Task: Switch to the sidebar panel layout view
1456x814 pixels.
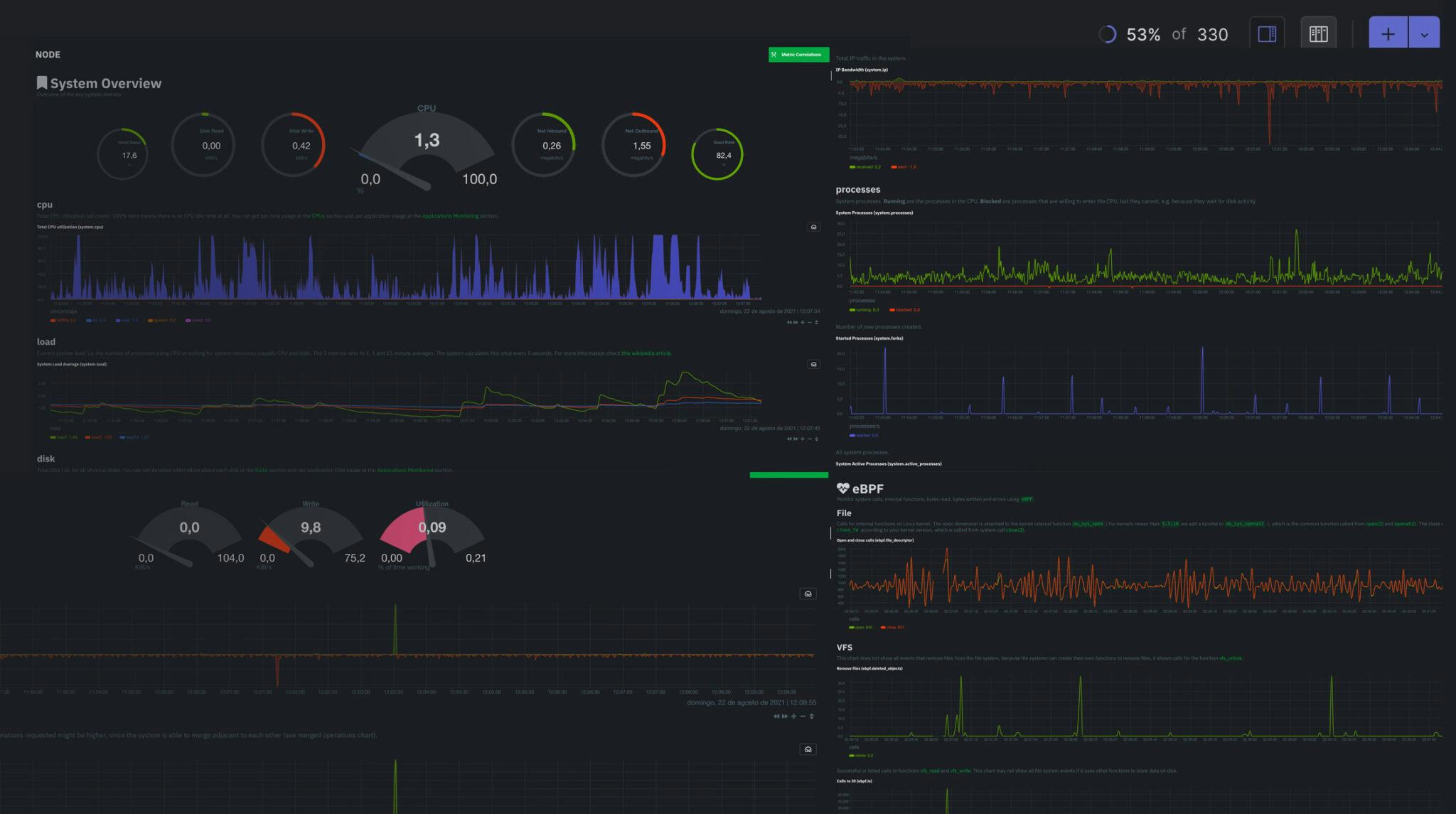Action: pos(1266,34)
